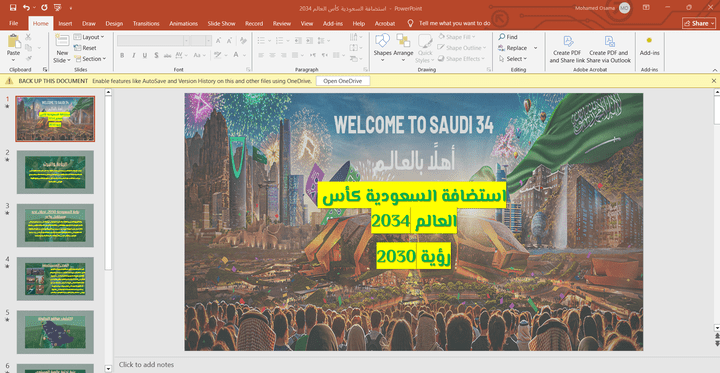Screen dimensions: 720x373
Task: Click the notes area to add notes
Action: [146, 365]
